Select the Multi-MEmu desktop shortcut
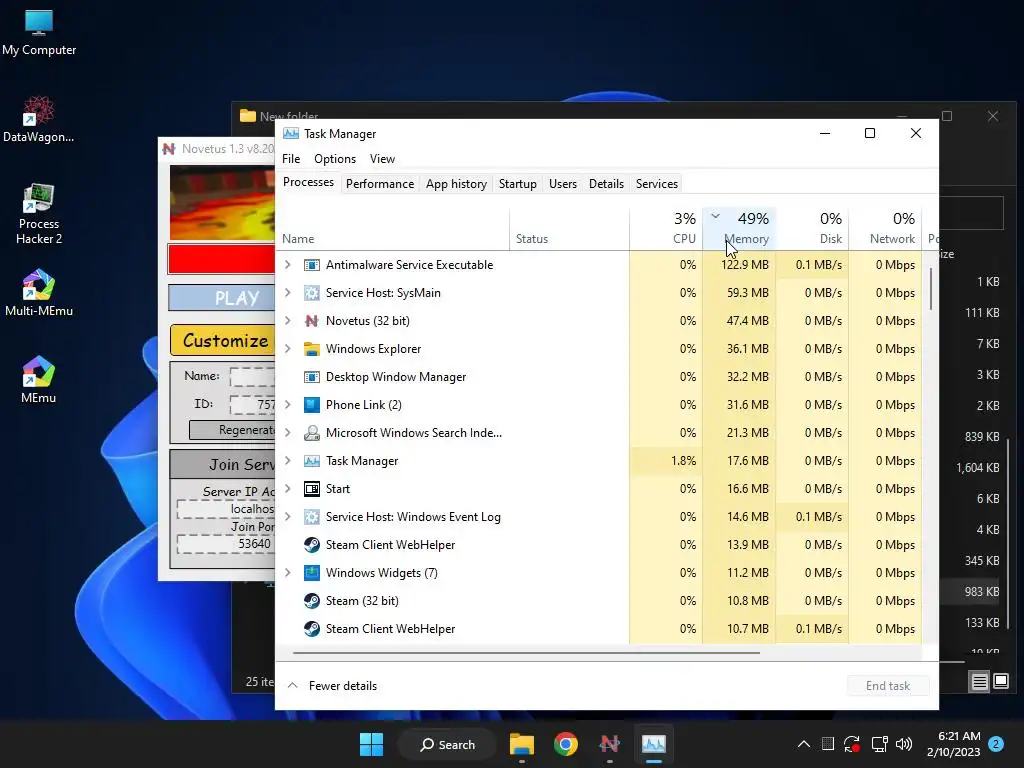Image resolution: width=1024 pixels, height=768 pixels. [39, 293]
